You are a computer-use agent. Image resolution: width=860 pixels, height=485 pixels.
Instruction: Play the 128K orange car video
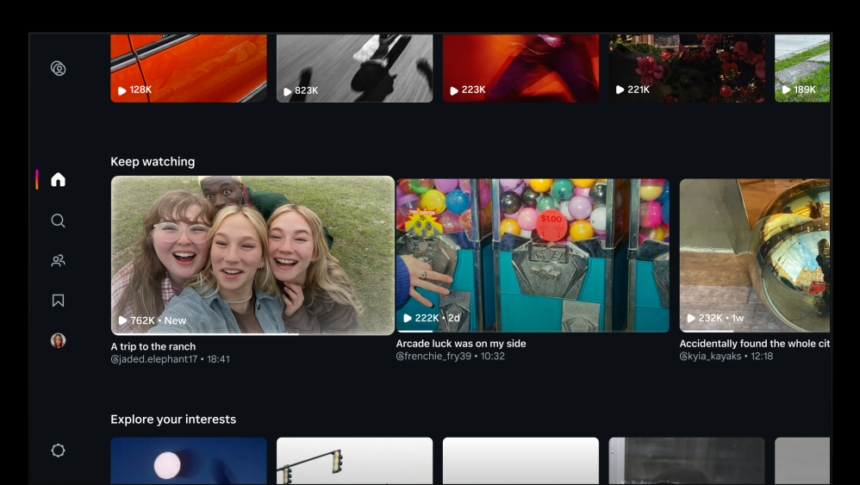pos(189,68)
